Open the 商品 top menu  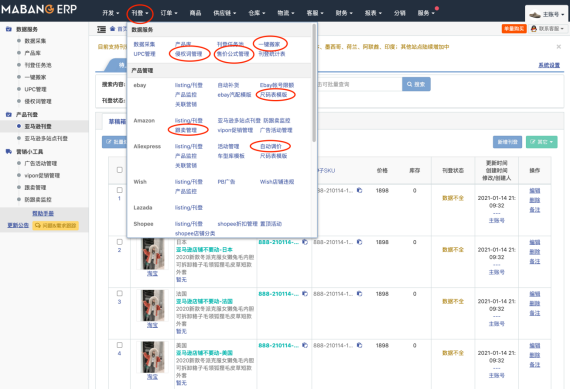195,13
